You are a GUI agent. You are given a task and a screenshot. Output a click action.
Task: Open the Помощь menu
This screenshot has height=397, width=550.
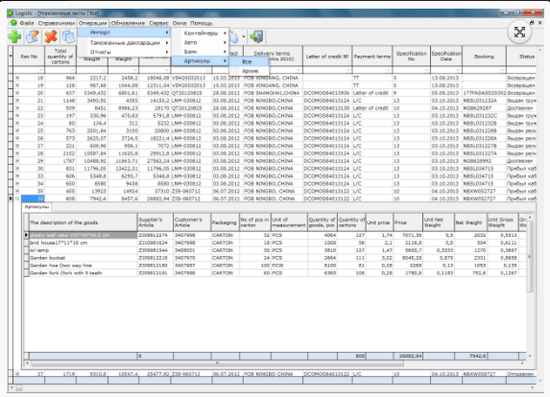coord(201,23)
